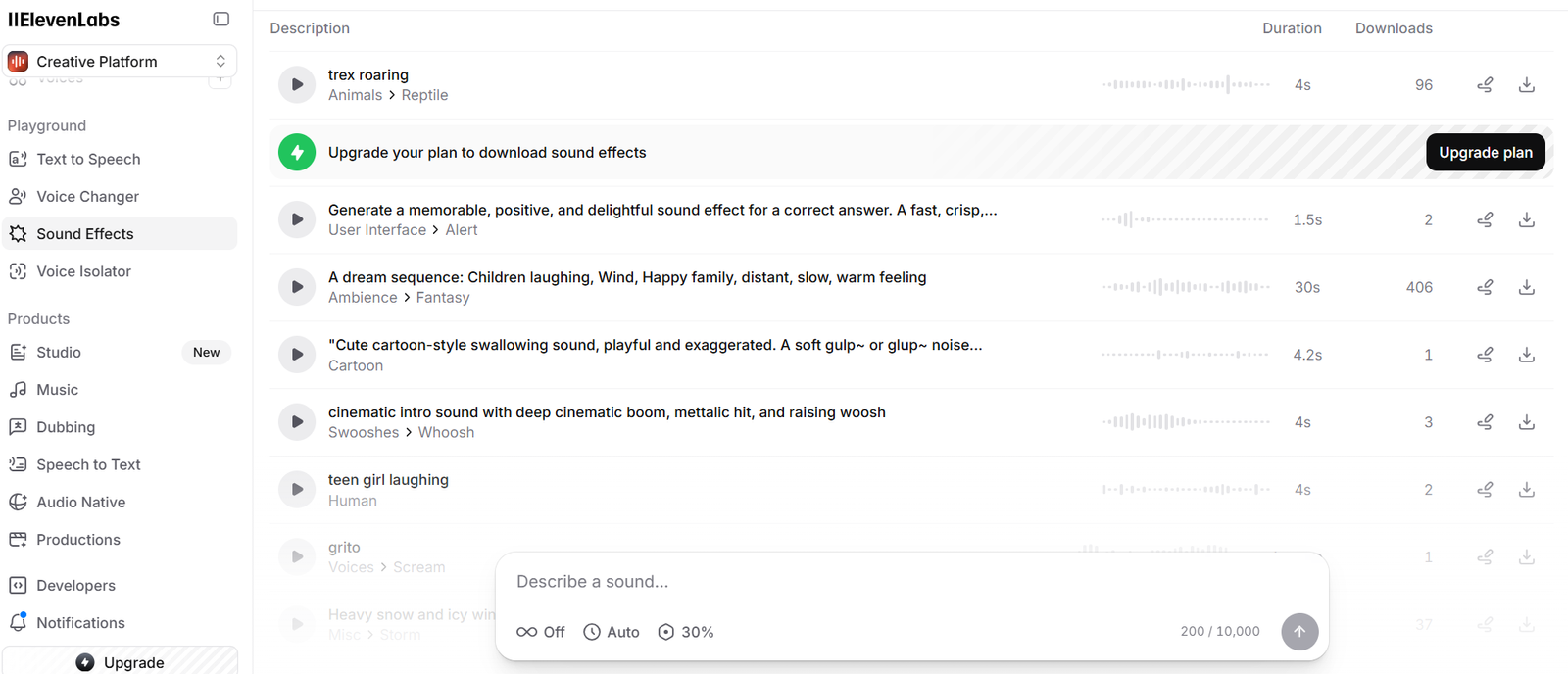Download the trex roaring sound
The width and height of the screenshot is (1568, 674).
point(1526,85)
